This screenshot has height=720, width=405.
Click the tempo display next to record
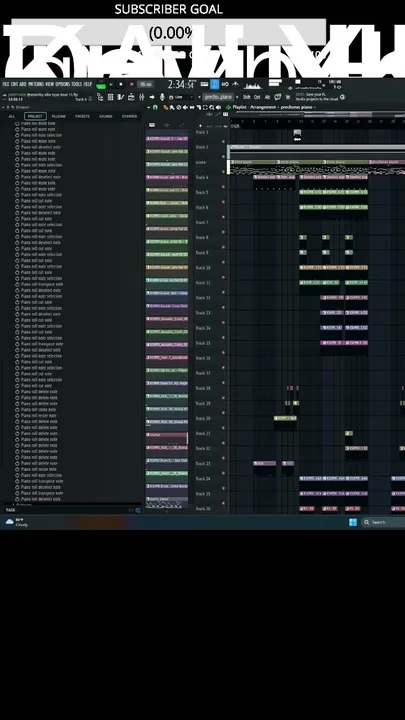146,84
